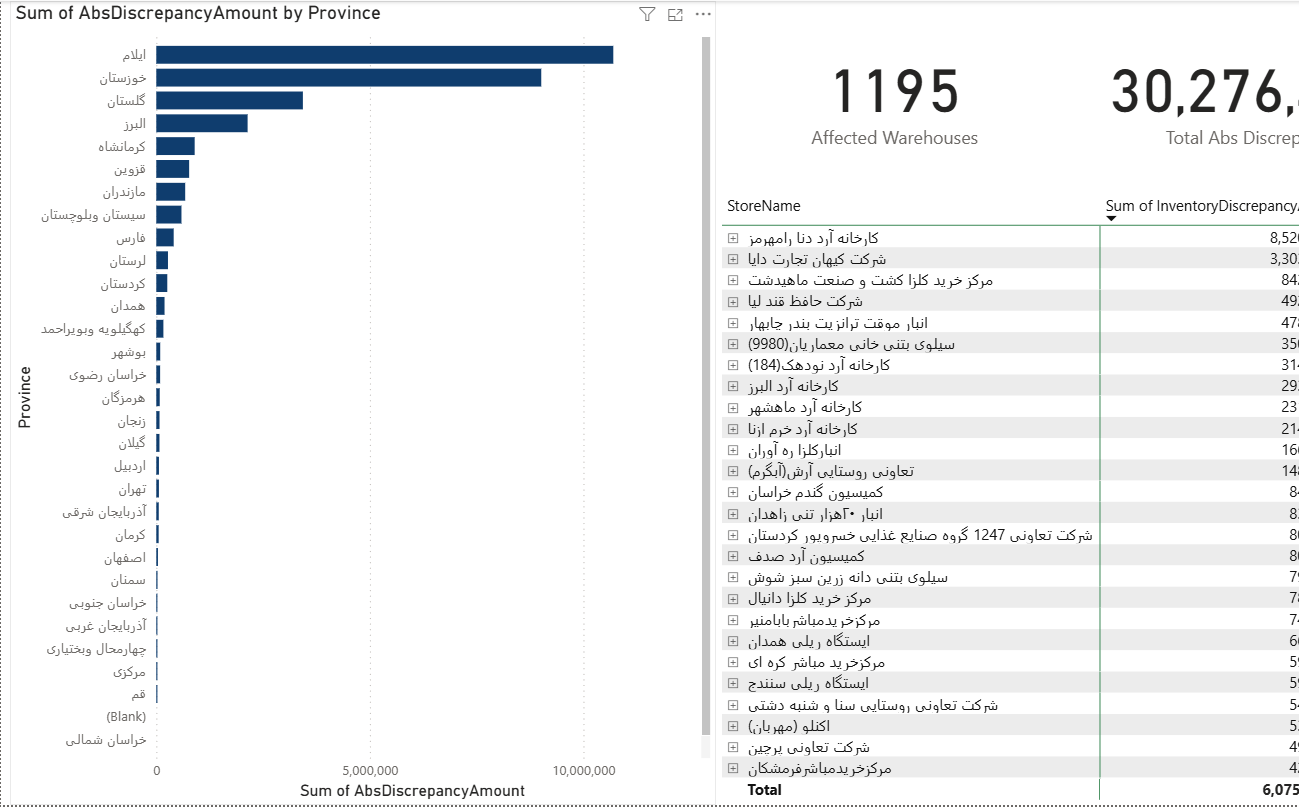Select the 1195 Affected Warehouses card
This screenshot has height=812, width=1299.
(894, 105)
